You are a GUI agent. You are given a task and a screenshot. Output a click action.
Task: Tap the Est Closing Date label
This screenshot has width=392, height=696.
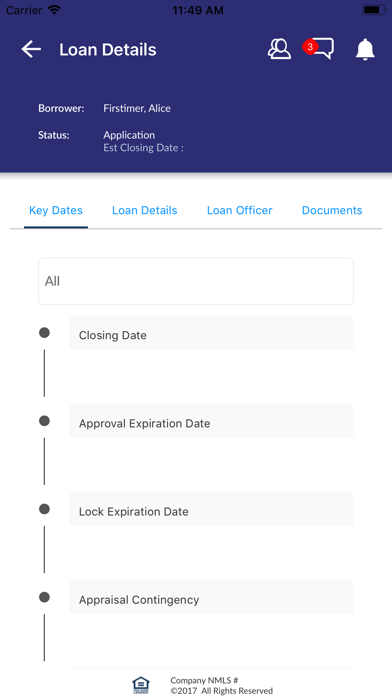143,148
